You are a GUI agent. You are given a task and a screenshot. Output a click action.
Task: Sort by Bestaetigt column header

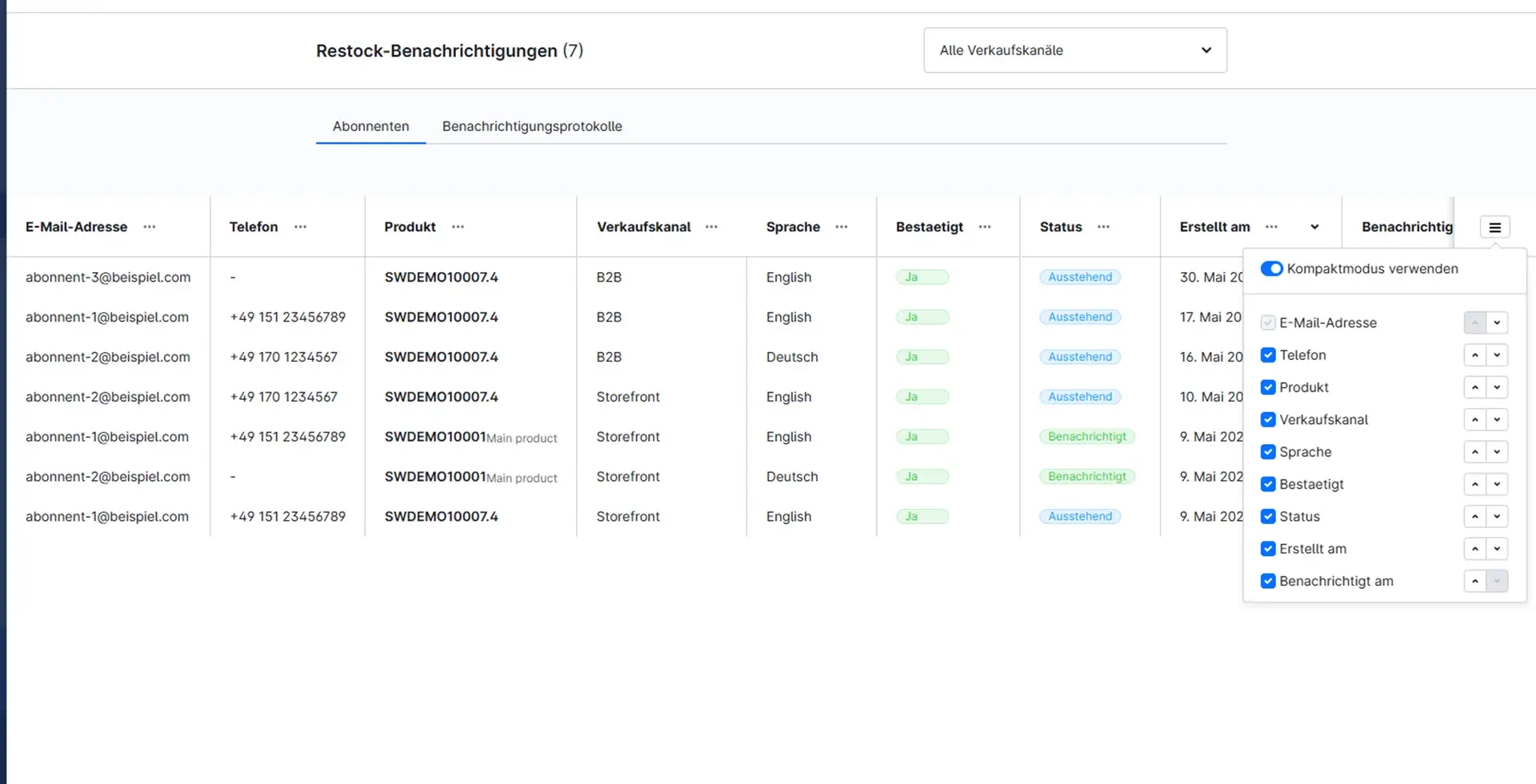point(930,227)
